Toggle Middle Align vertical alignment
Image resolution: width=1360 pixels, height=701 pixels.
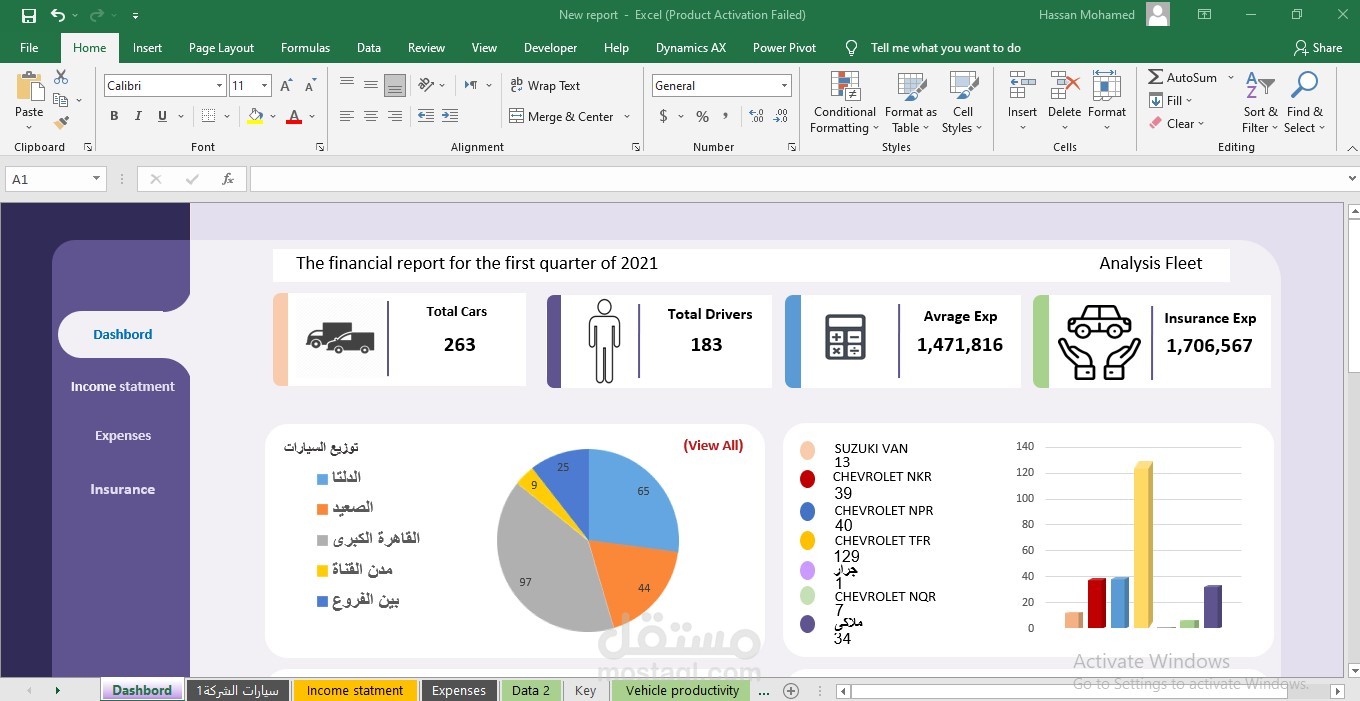(371, 85)
